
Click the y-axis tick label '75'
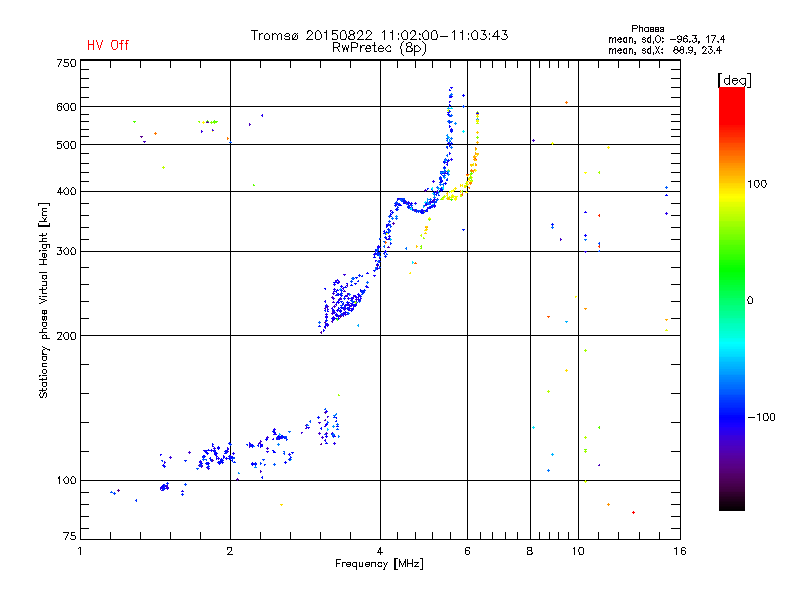pyautogui.click(x=70, y=536)
